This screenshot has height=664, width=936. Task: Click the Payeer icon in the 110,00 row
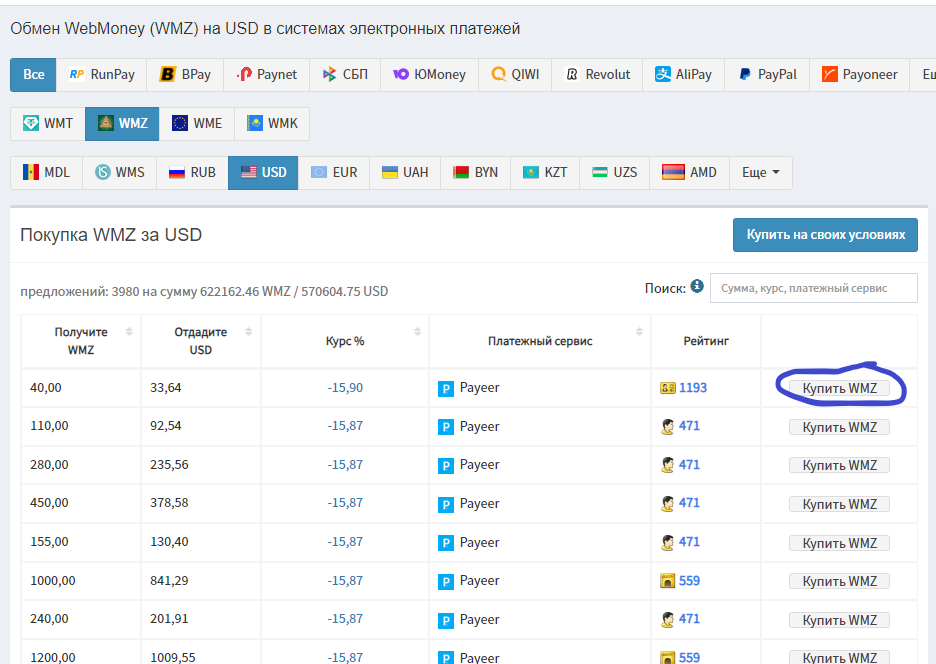[445, 427]
